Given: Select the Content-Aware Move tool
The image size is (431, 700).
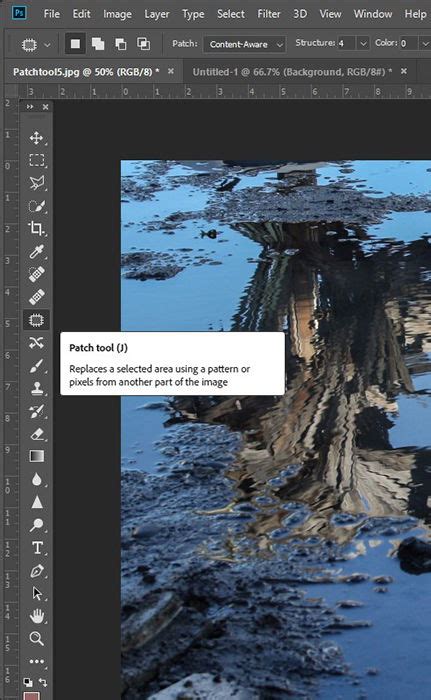Looking at the screenshot, I should (x=37, y=342).
